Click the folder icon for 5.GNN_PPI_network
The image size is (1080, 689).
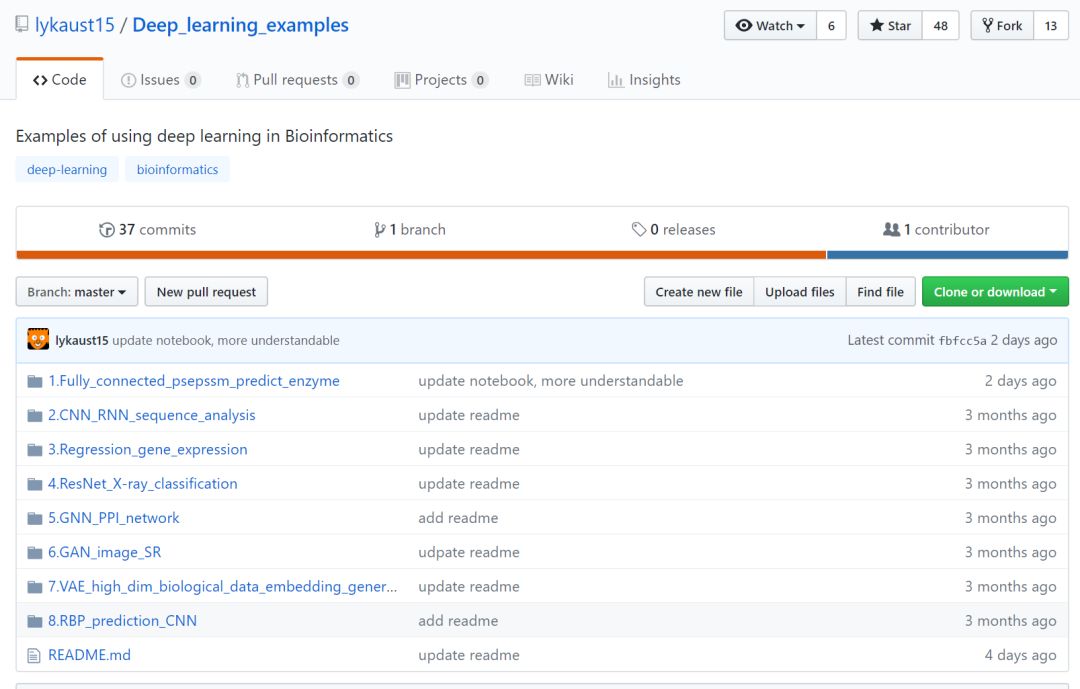(x=35, y=518)
